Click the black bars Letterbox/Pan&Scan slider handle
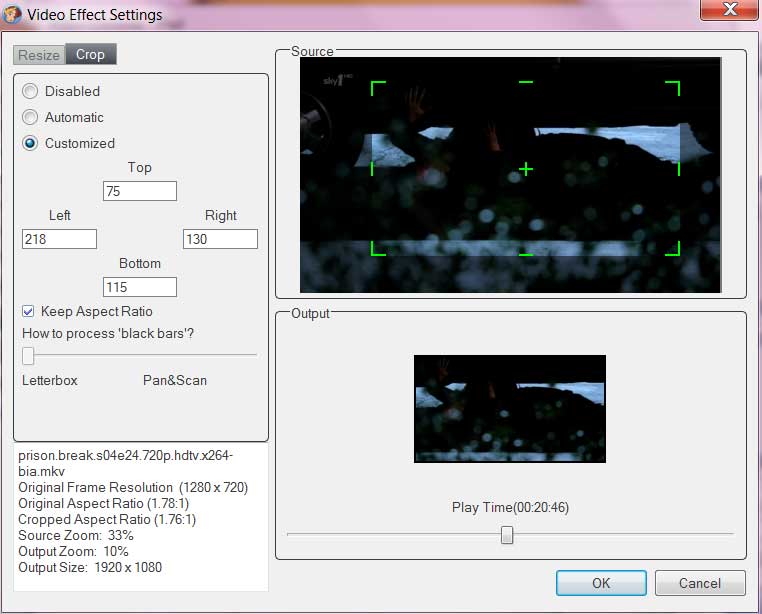The width and height of the screenshot is (762, 614). point(28,355)
